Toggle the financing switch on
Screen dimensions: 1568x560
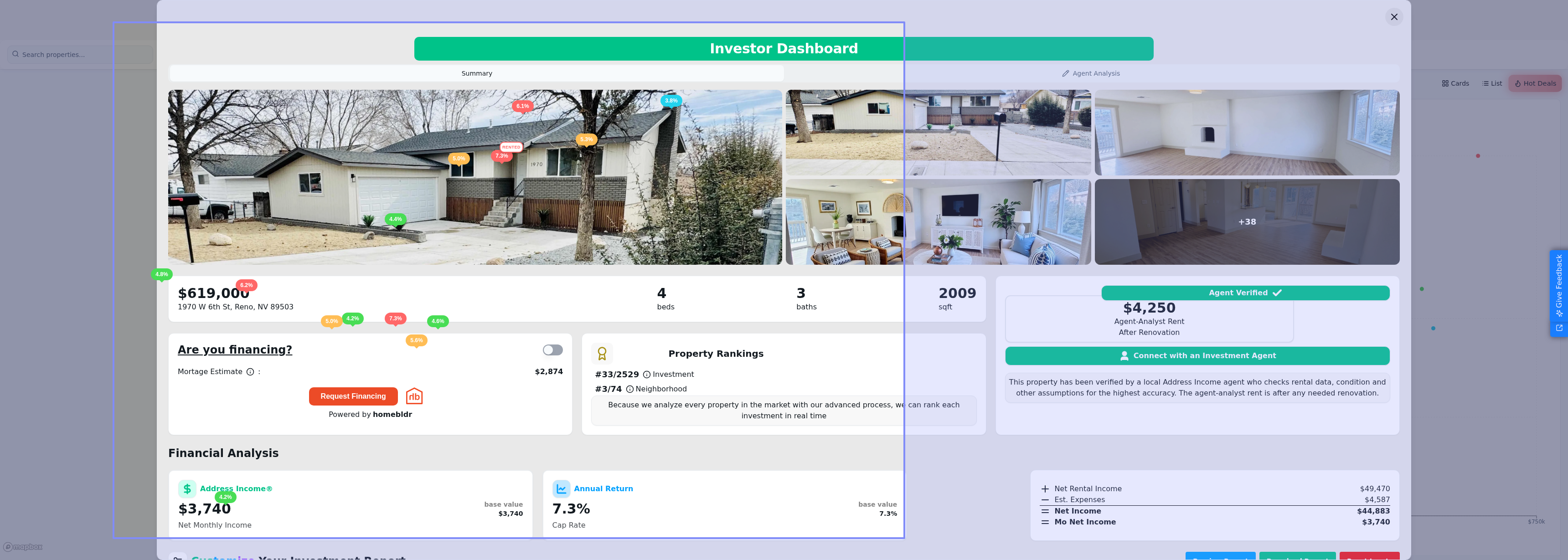click(553, 350)
